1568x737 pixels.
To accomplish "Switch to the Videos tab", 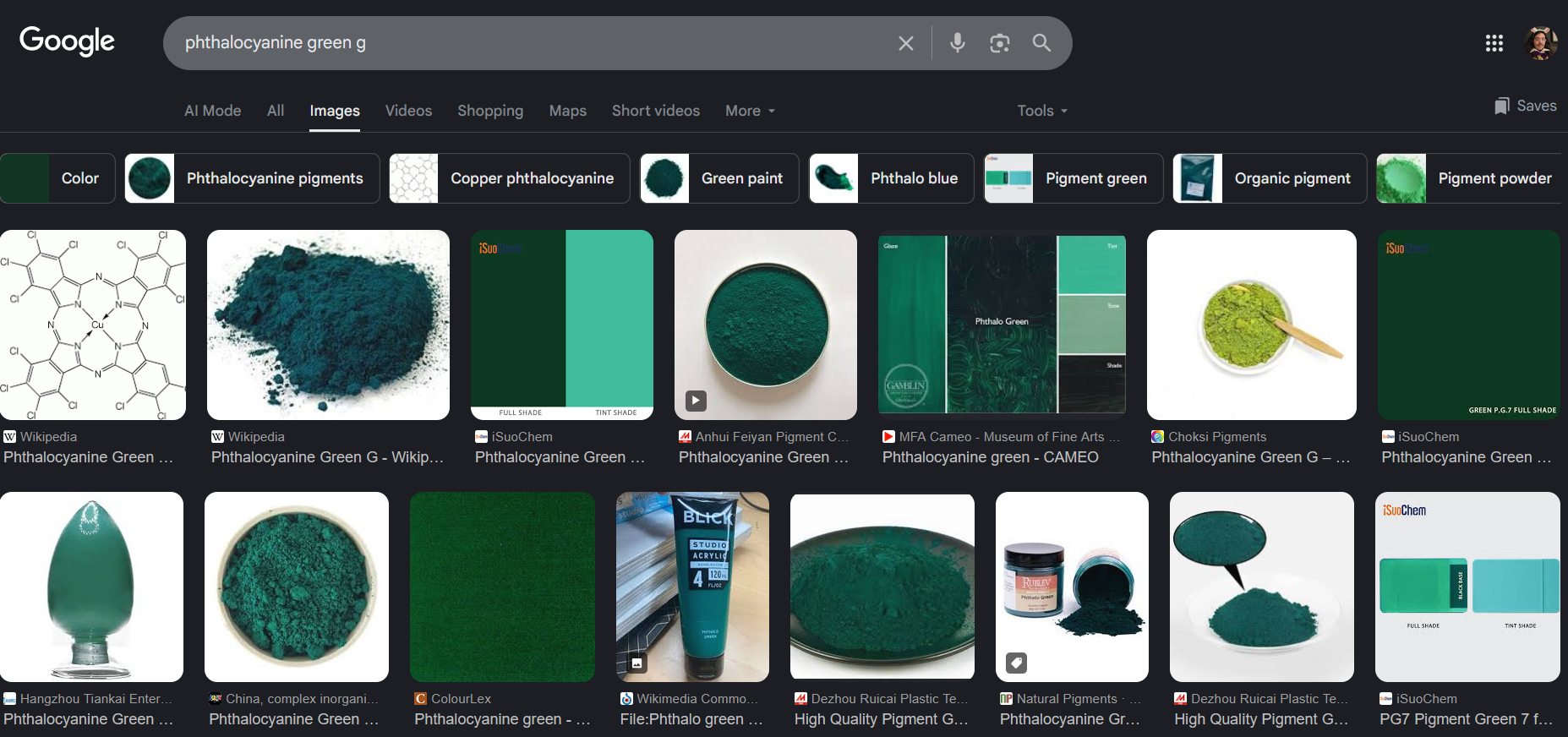I will click(408, 111).
